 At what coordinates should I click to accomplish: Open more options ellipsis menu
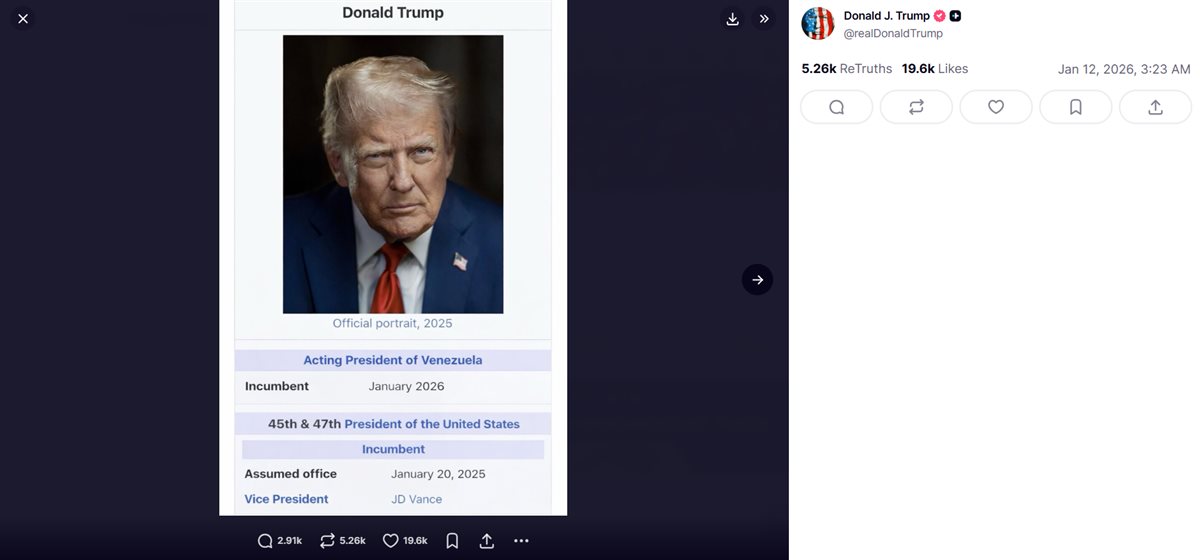[x=521, y=541]
